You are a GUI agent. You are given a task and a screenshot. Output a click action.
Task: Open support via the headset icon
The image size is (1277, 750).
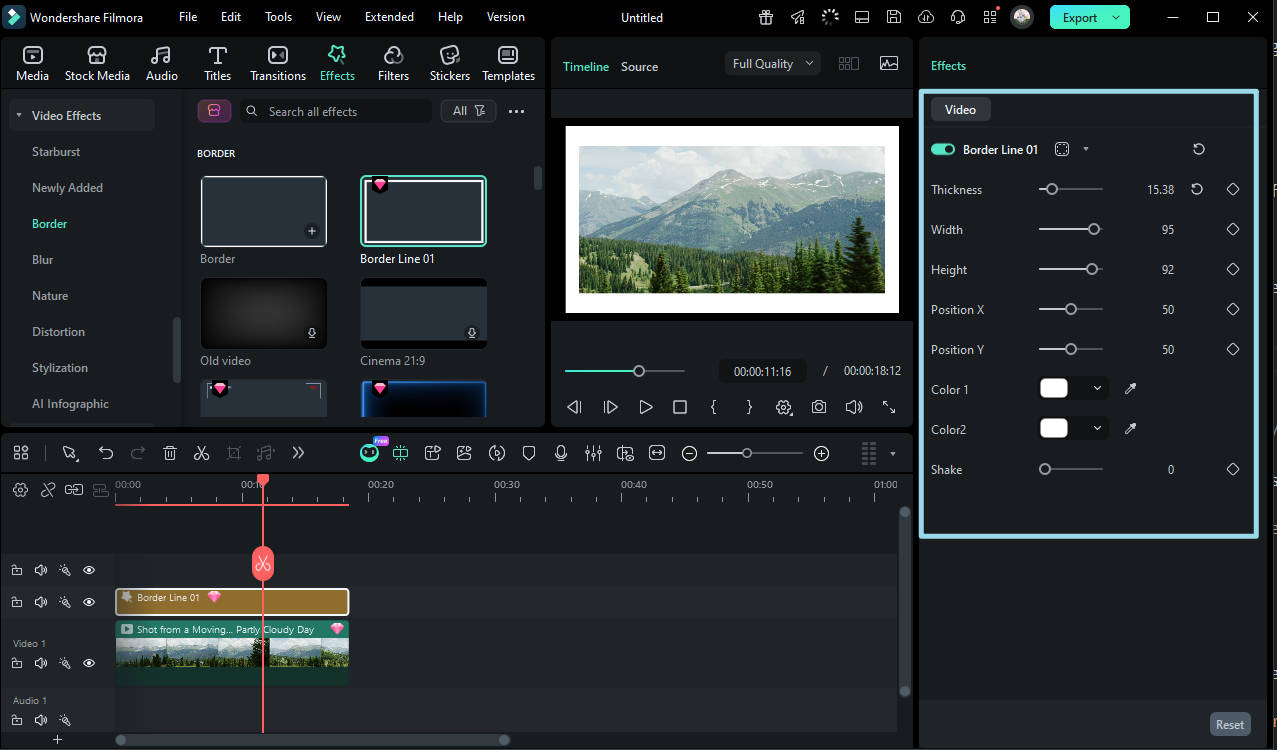coord(957,17)
